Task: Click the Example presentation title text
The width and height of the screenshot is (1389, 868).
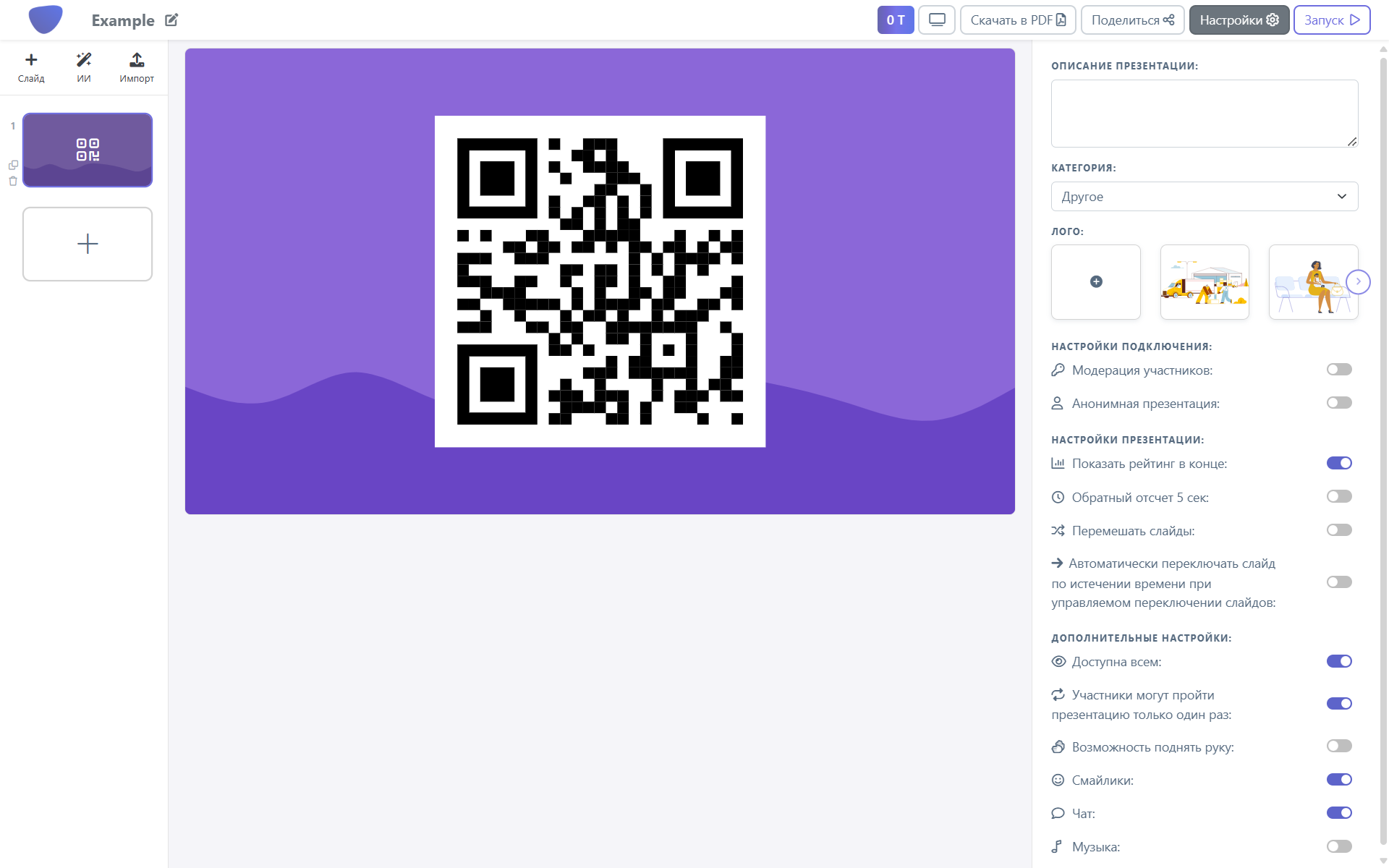Action: click(123, 20)
